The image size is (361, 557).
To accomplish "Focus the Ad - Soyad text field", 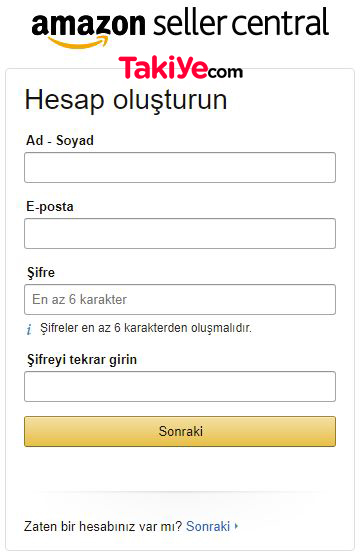I will tap(180, 167).
